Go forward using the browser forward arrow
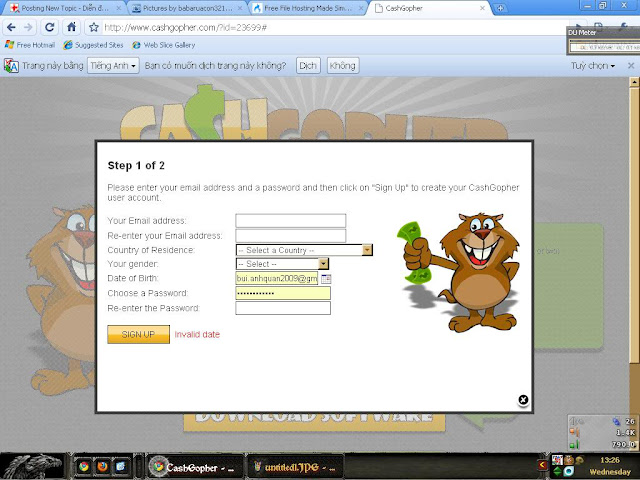 29,27
